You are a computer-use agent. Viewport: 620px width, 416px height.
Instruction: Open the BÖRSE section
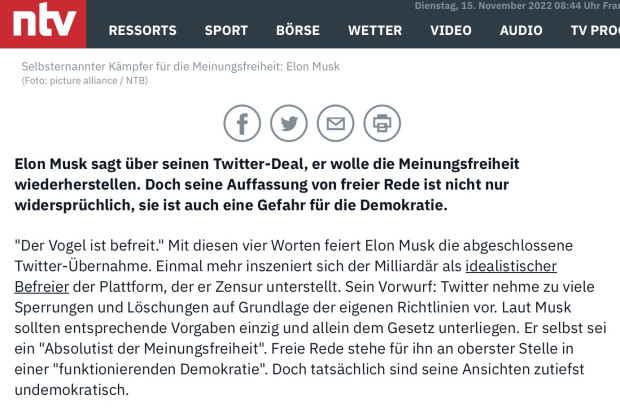(x=298, y=30)
